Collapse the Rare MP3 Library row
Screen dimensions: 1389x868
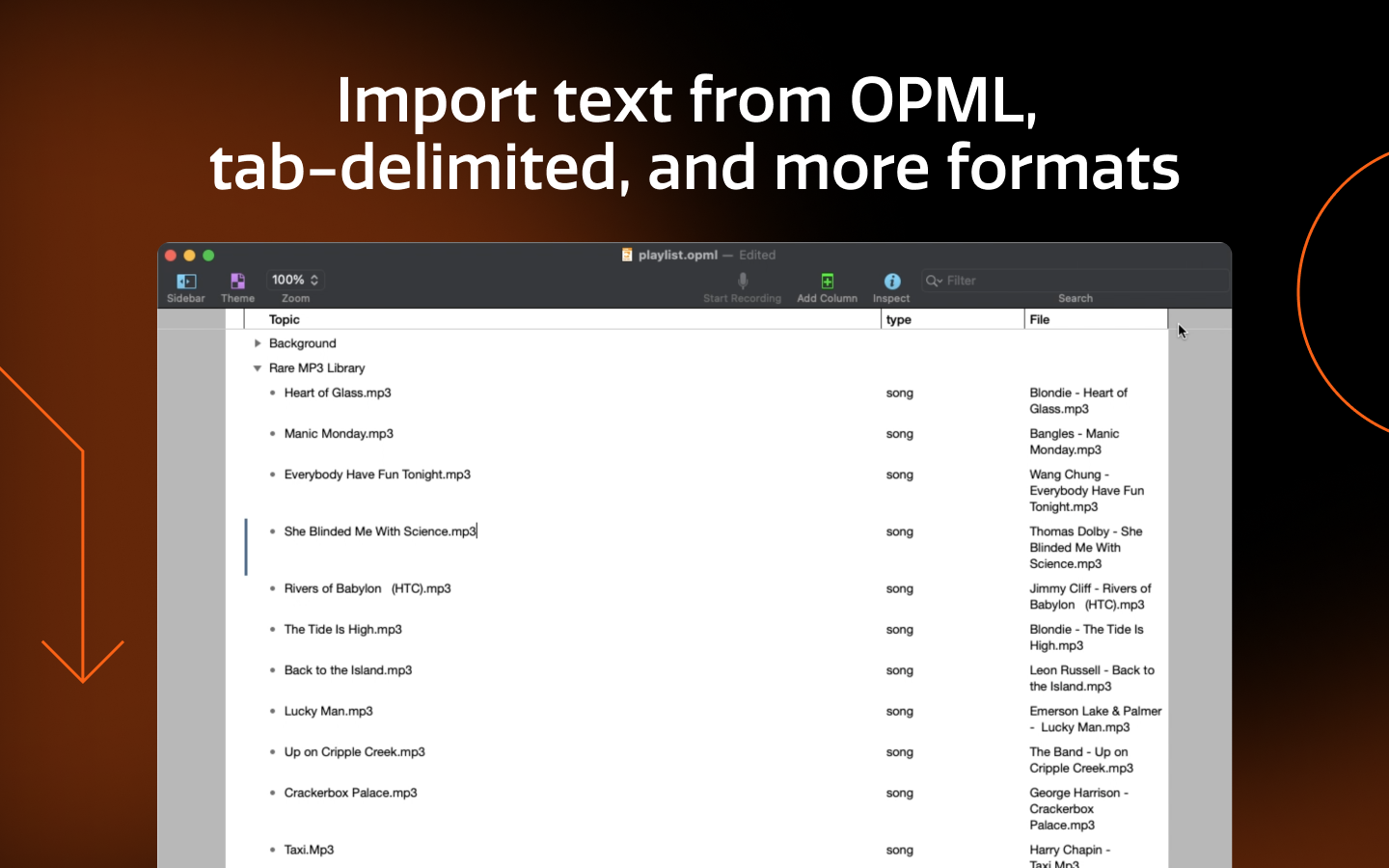click(x=258, y=368)
